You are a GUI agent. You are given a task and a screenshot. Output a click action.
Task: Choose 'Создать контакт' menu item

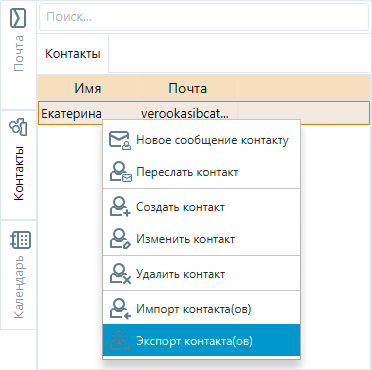tap(201, 207)
